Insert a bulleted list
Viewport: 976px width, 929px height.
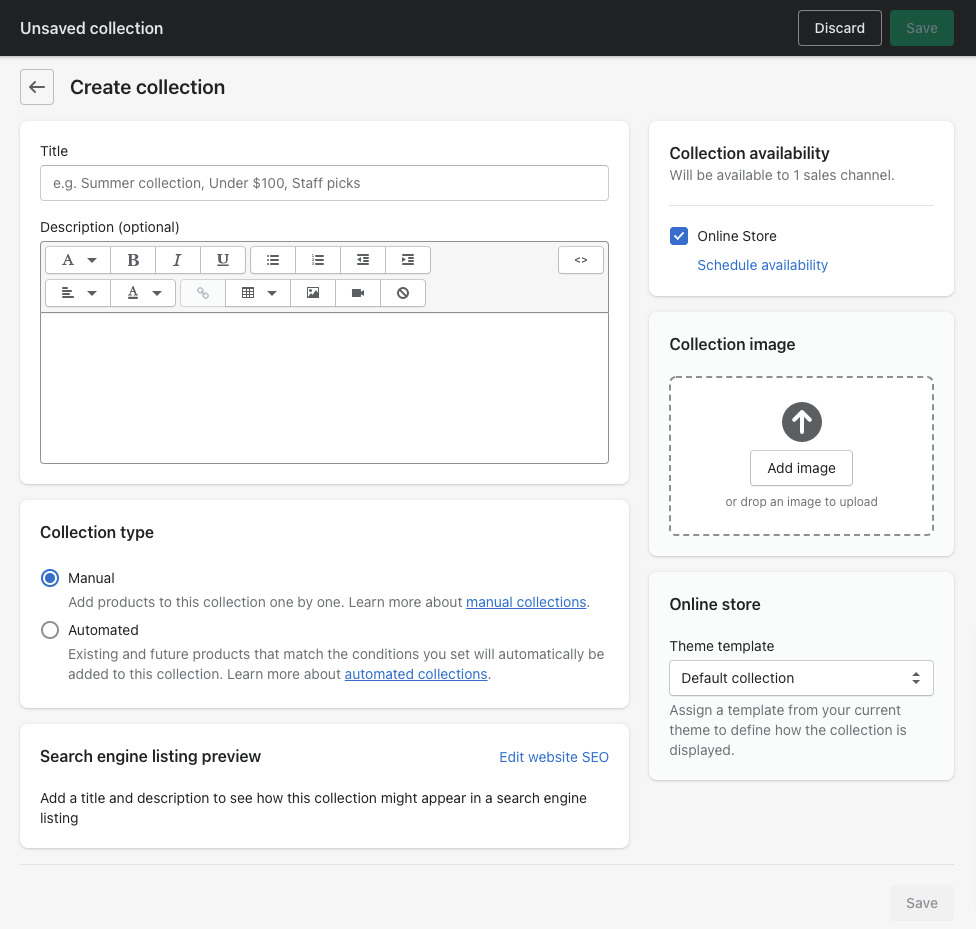[x=273, y=260]
